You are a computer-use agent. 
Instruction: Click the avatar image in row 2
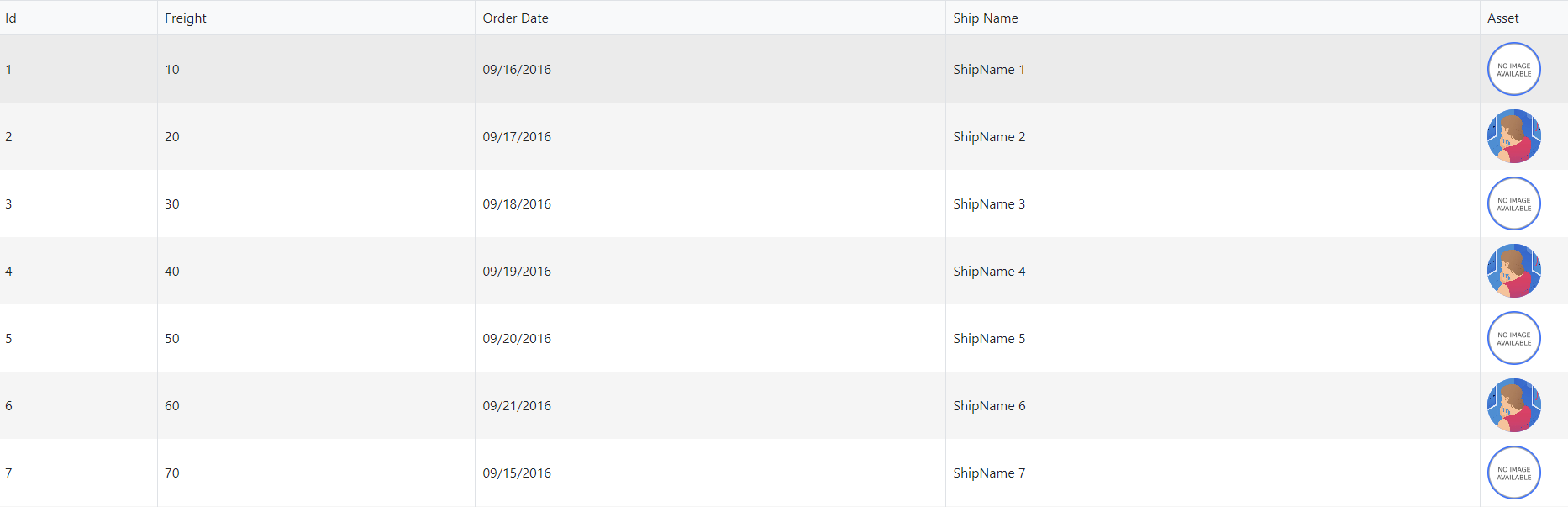[1513, 136]
